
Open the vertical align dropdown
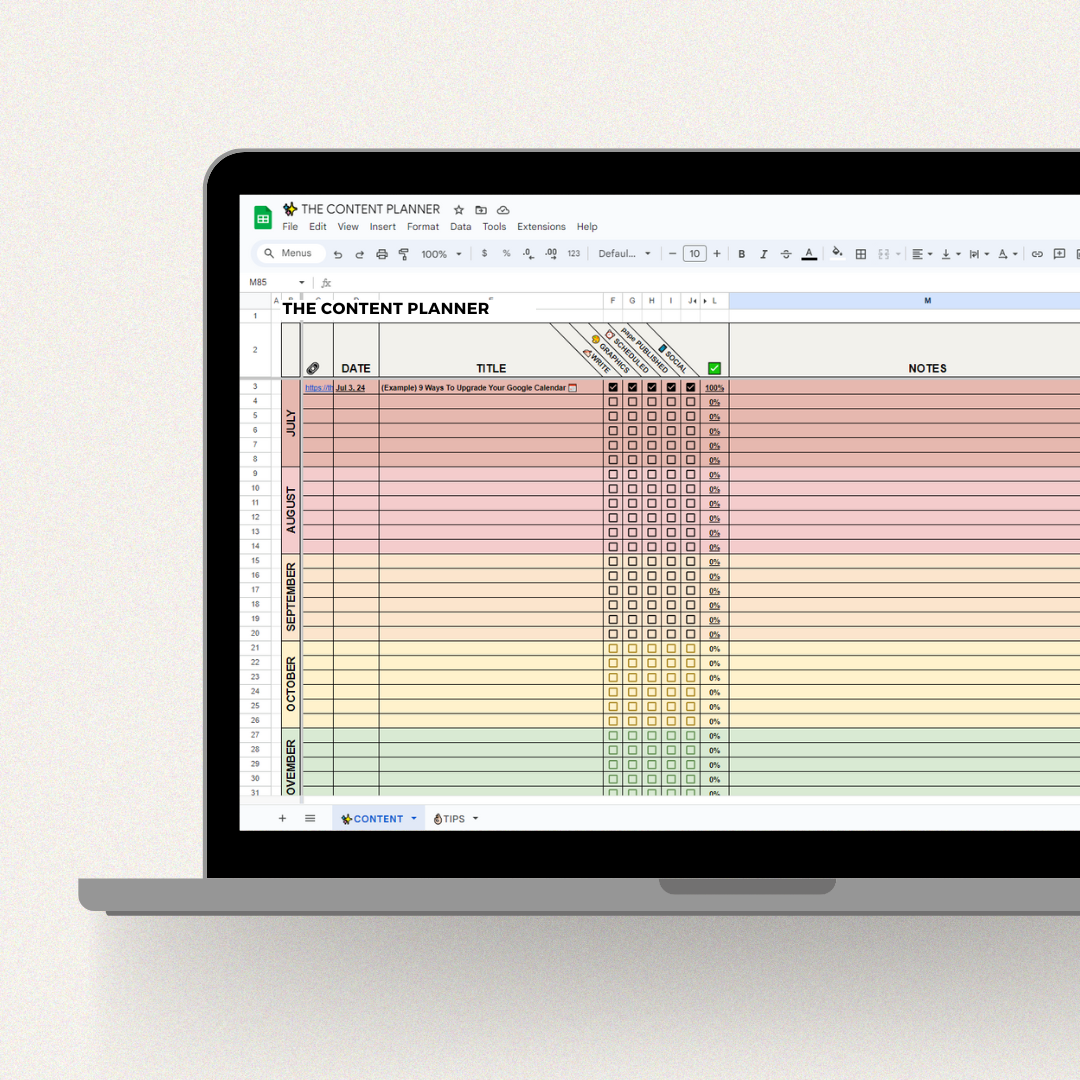point(951,254)
